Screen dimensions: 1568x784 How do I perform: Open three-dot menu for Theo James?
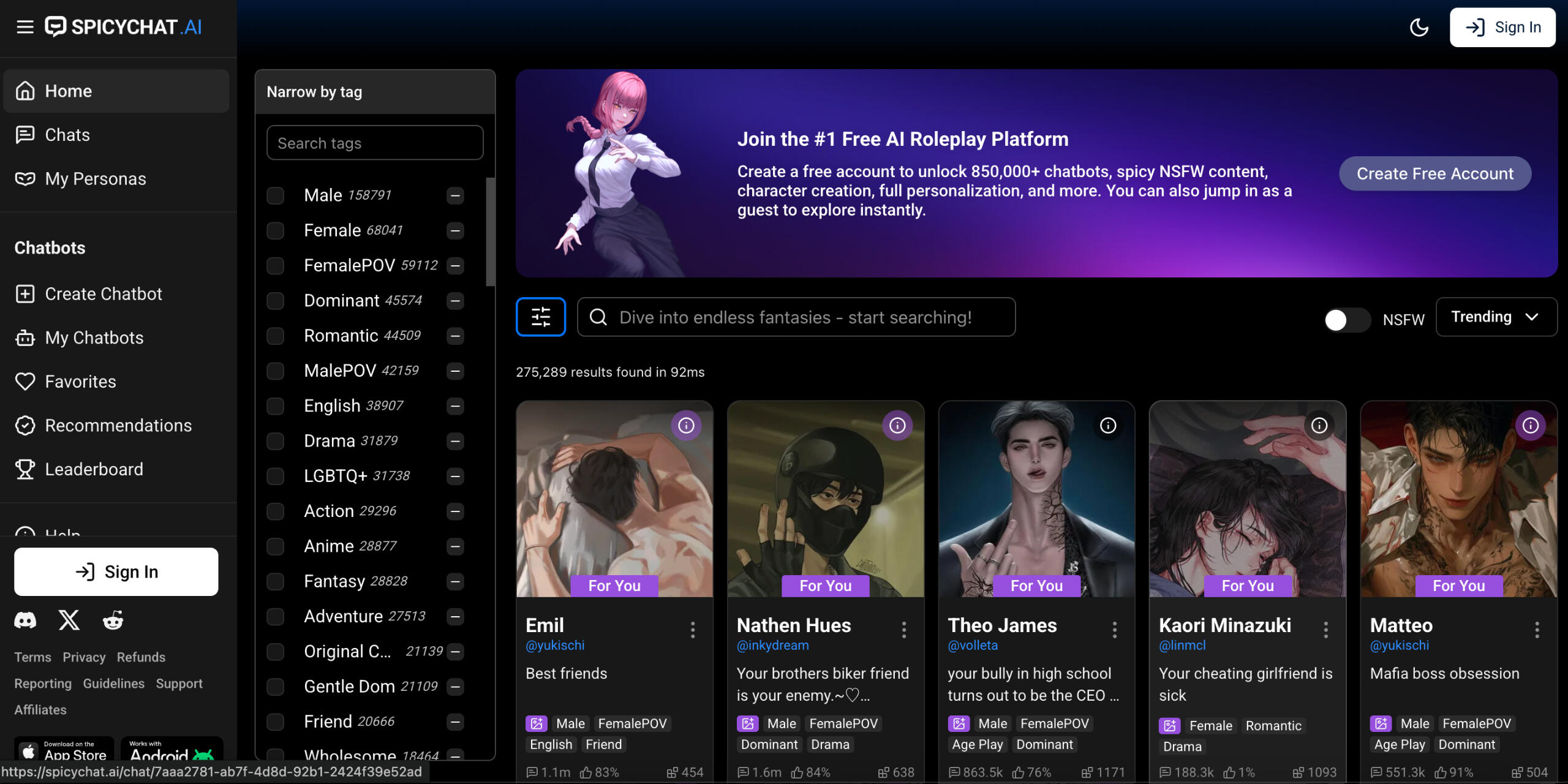click(x=1114, y=629)
